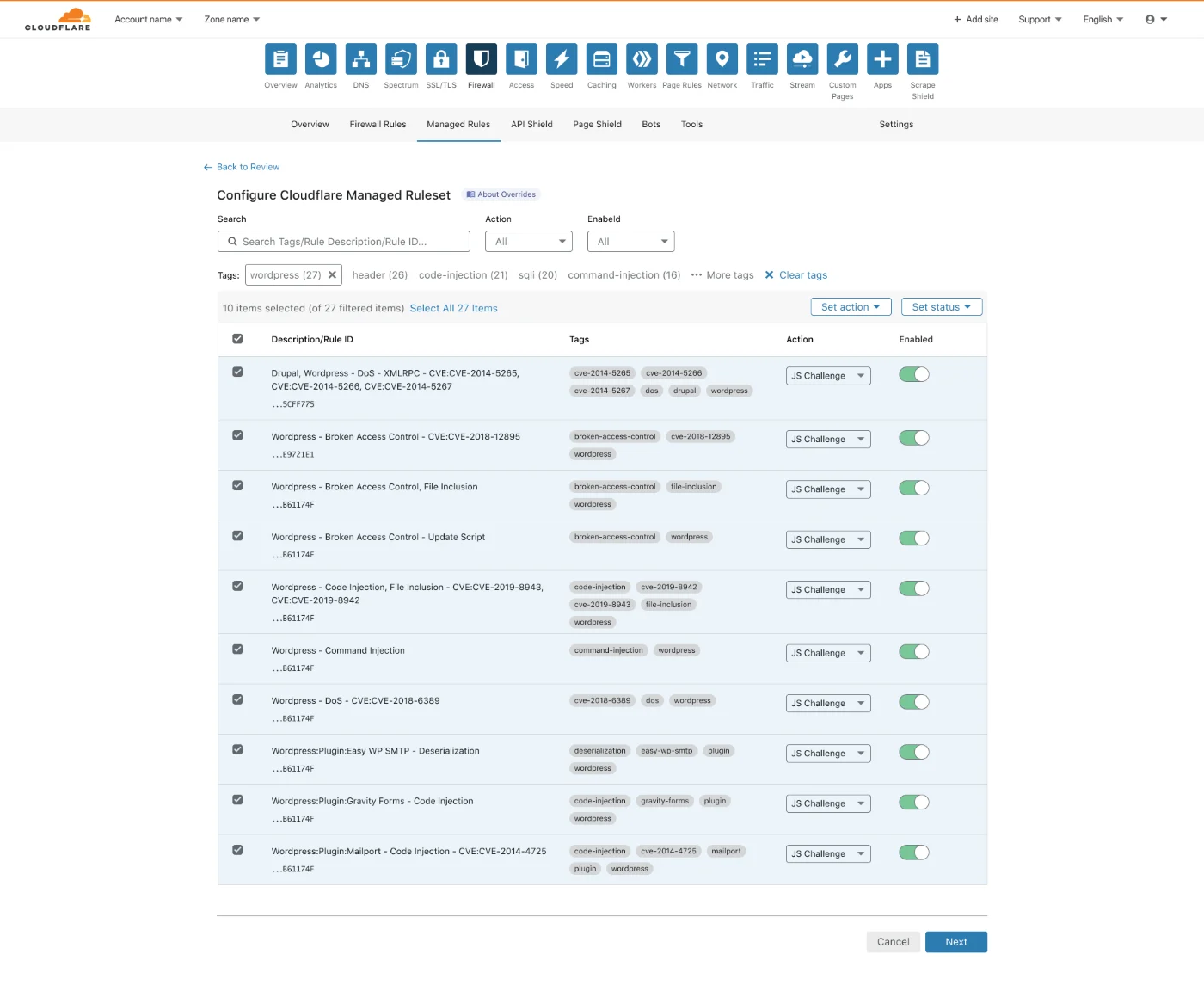Open the Traffic list icon

[762, 59]
